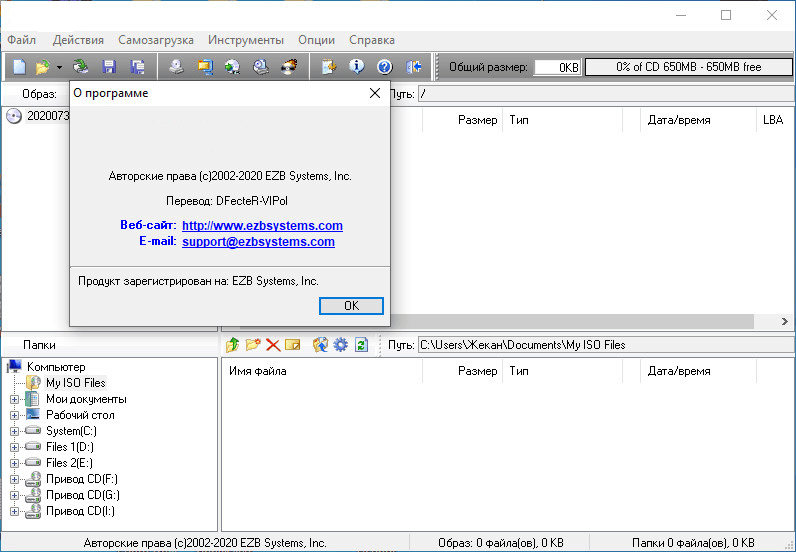This screenshot has height=552, width=796.
Task: Open the Инструменты menu
Action: tap(246, 40)
